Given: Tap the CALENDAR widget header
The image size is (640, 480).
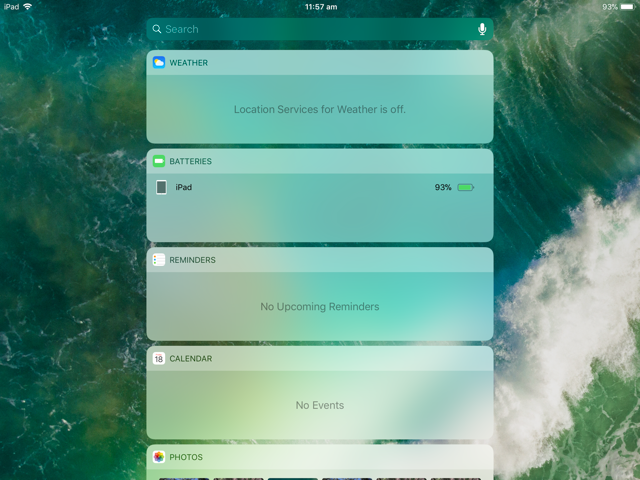Looking at the screenshot, I should 320,358.
